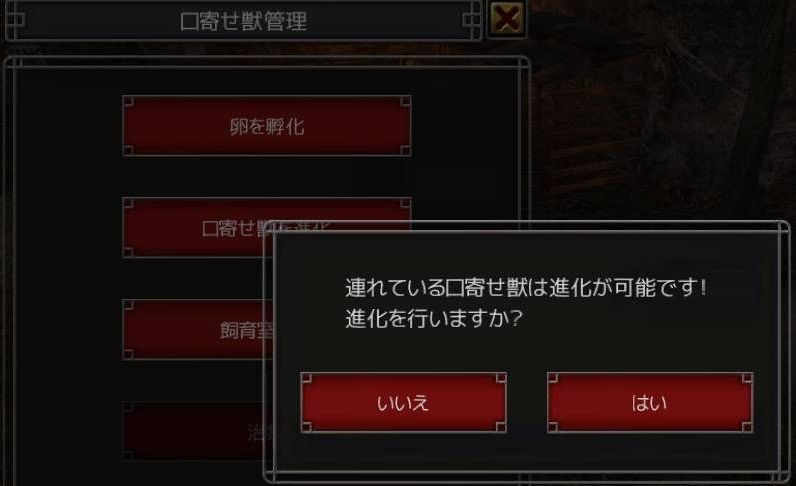Click the dimmed 治療 button

(198, 432)
